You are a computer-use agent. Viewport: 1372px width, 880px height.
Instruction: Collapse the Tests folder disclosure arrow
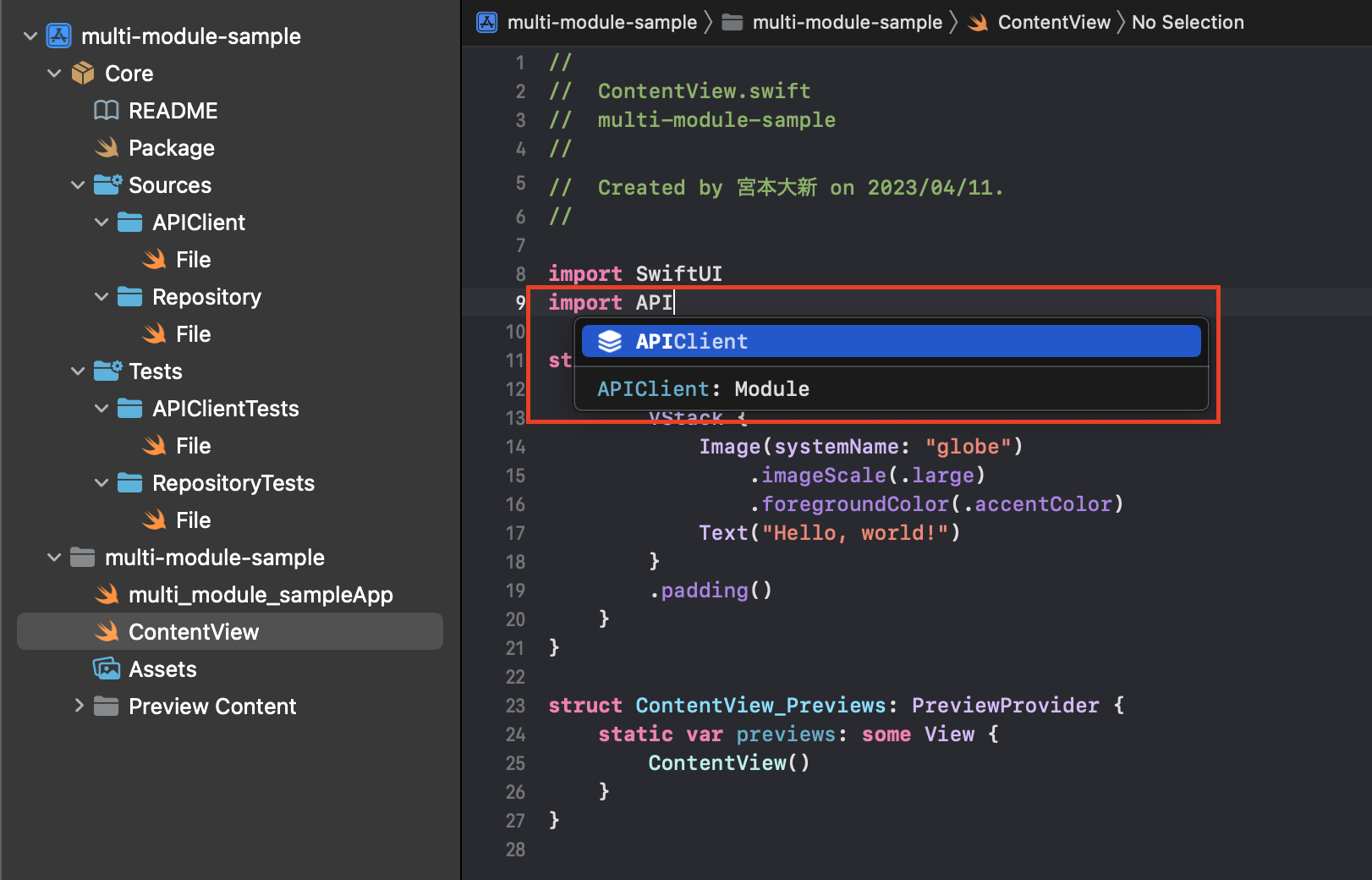point(79,371)
